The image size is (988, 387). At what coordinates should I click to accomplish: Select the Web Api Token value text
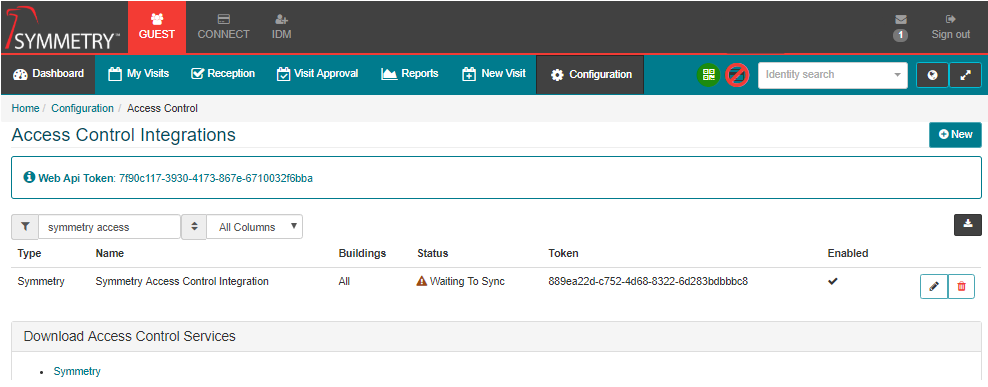(x=216, y=178)
